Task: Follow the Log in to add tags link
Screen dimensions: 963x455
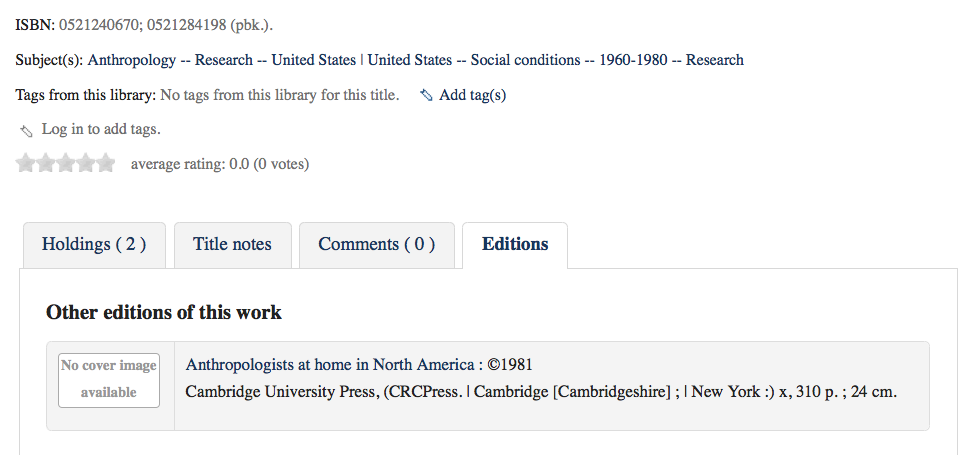Action: (x=101, y=129)
